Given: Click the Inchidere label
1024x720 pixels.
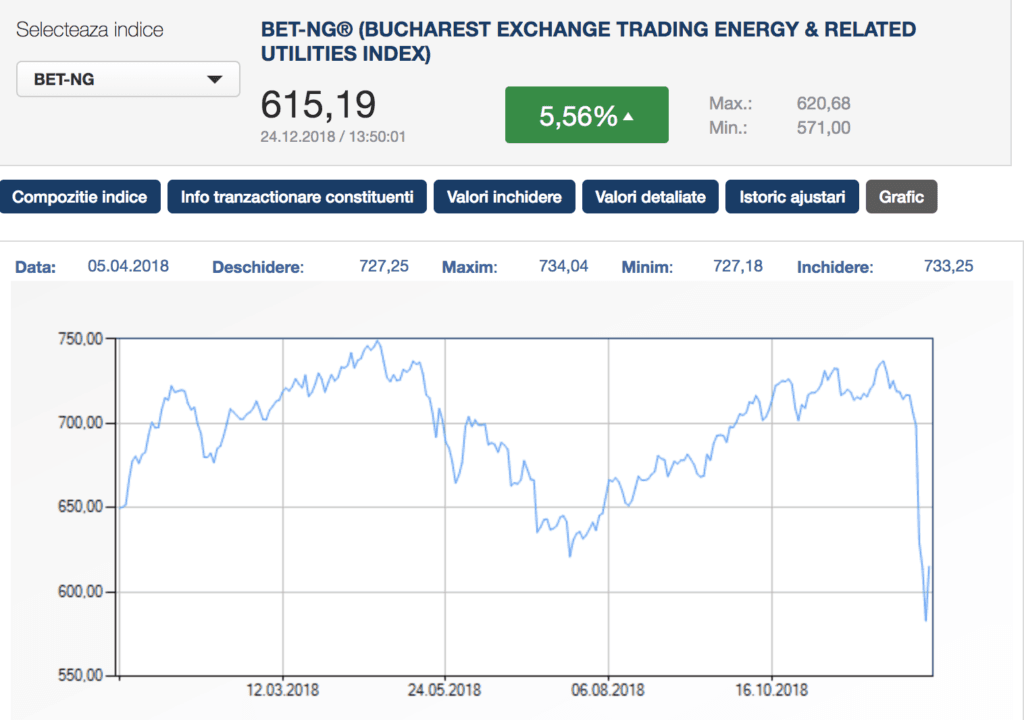Looking at the screenshot, I should click(835, 267).
